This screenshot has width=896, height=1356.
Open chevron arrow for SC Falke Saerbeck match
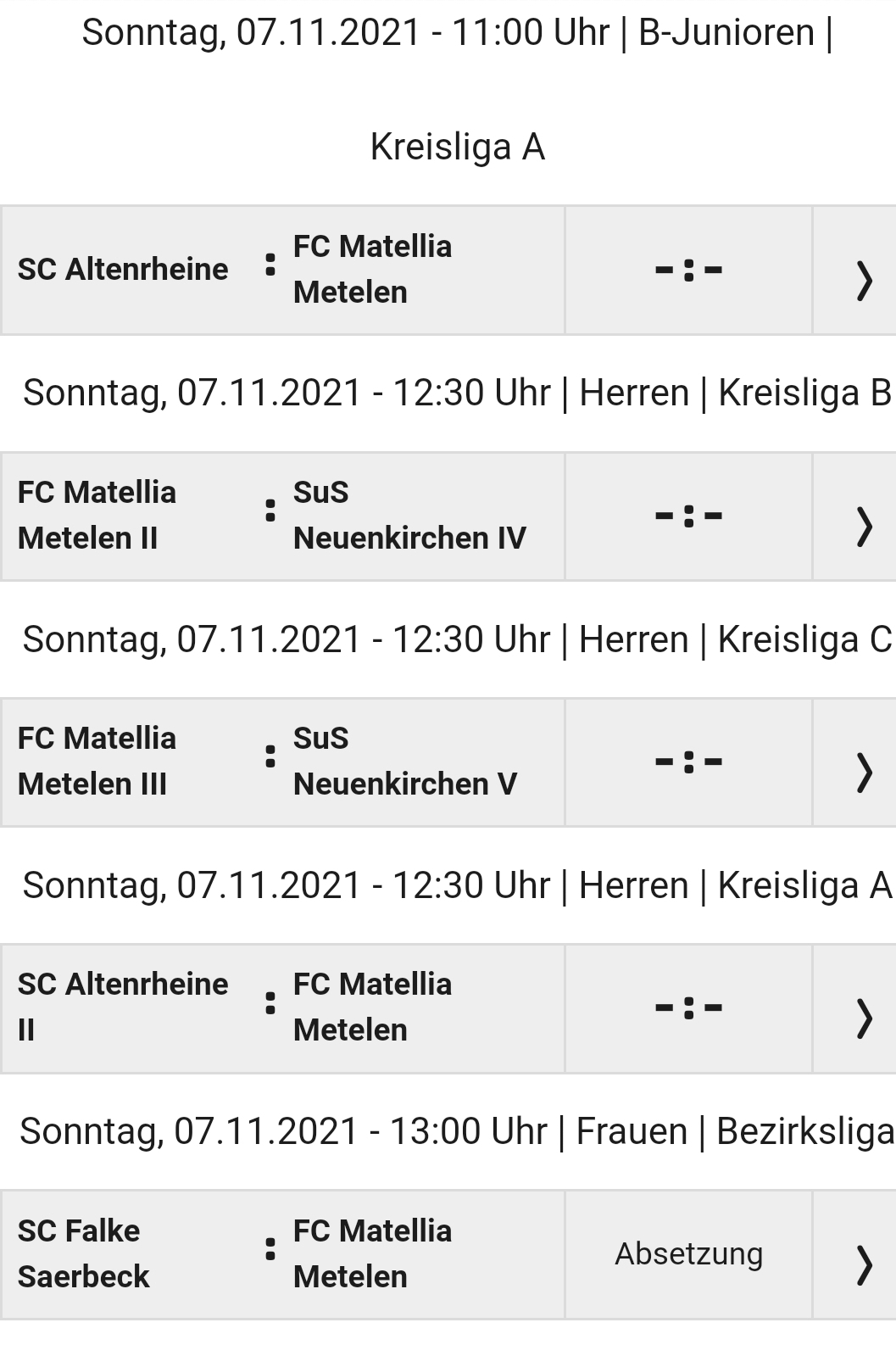[864, 1264]
